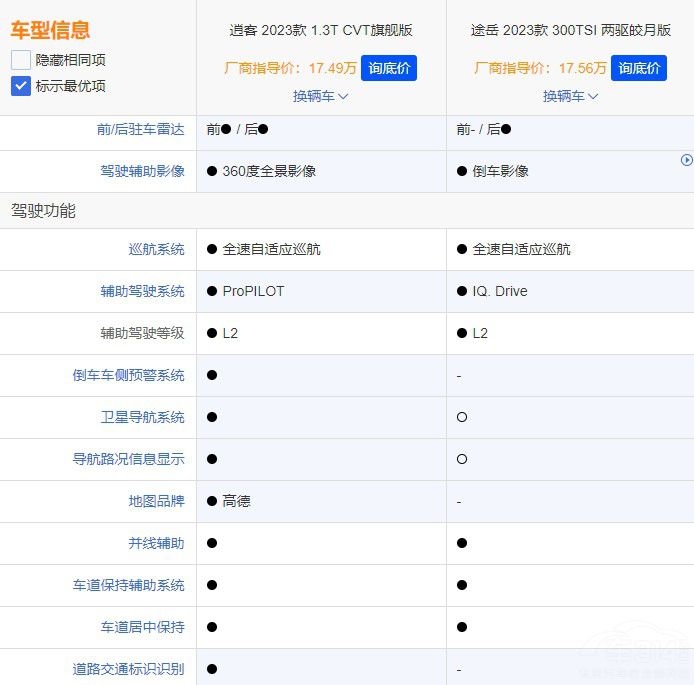Click 询底价 button for 逍客 2023款
Image resolution: width=694 pixels, height=685 pixels.
coord(389,68)
